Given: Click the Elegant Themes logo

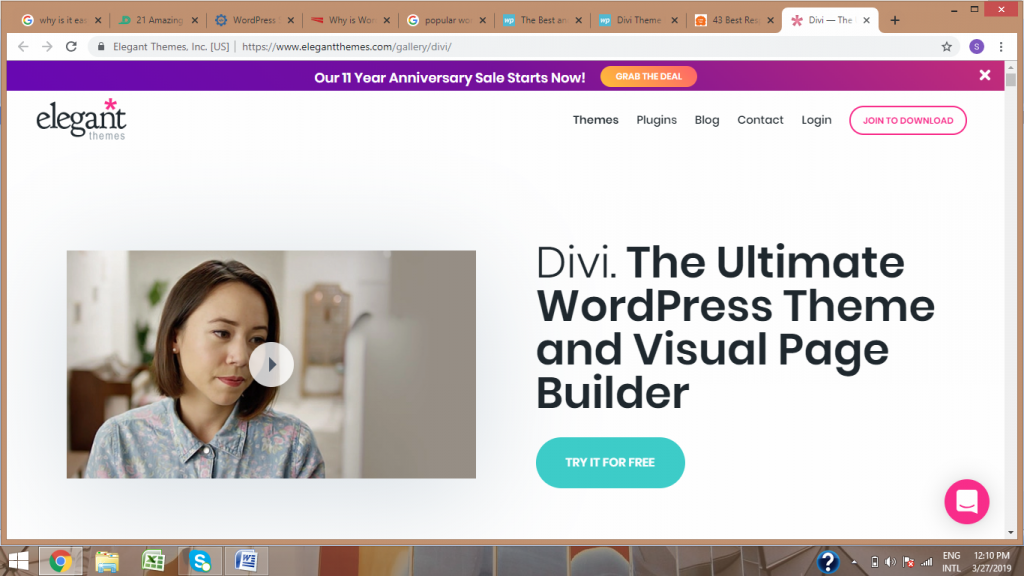Looking at the screenshot, I should pos(81,119).
